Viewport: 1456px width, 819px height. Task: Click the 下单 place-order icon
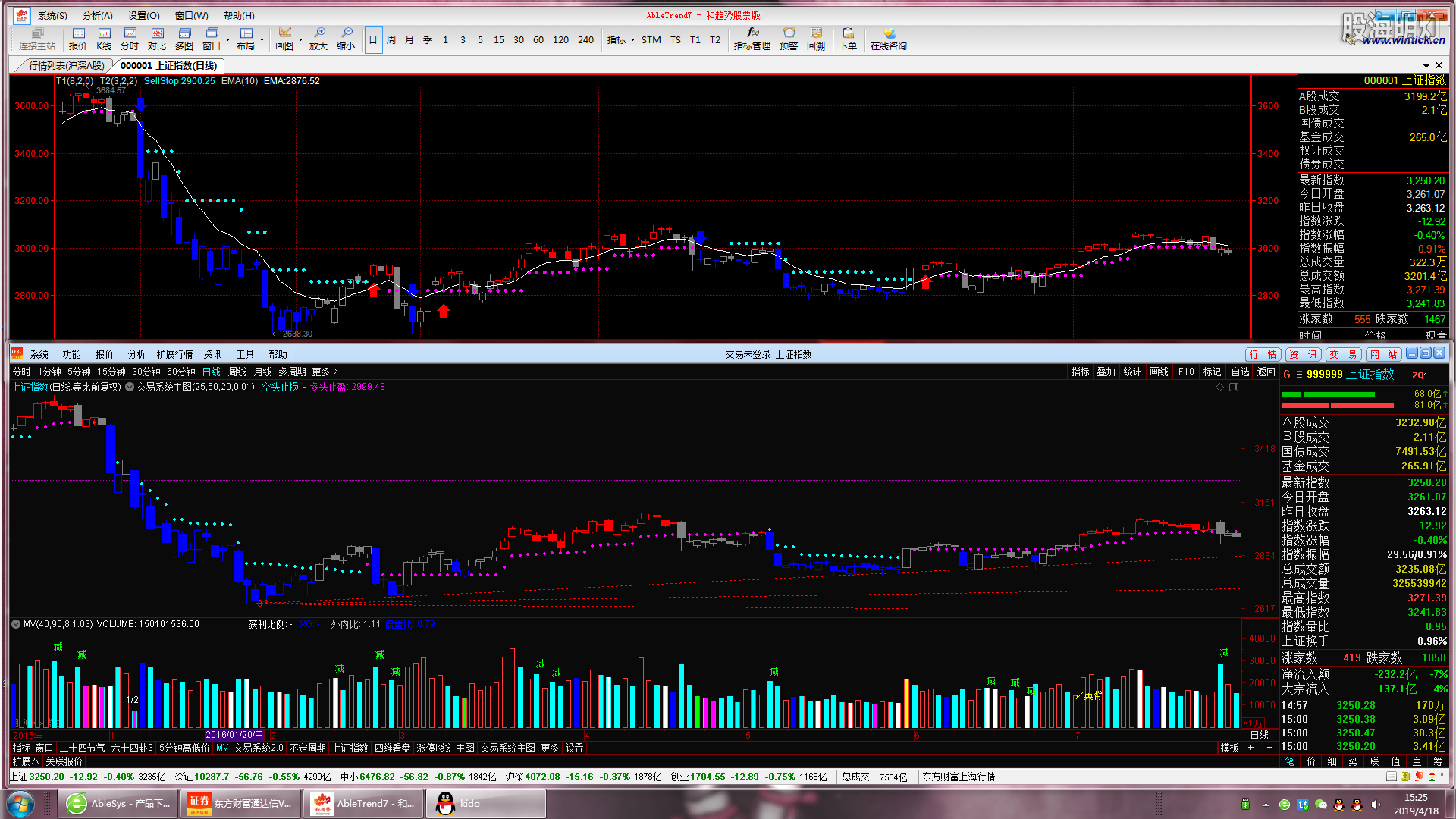tap(848, 39)
